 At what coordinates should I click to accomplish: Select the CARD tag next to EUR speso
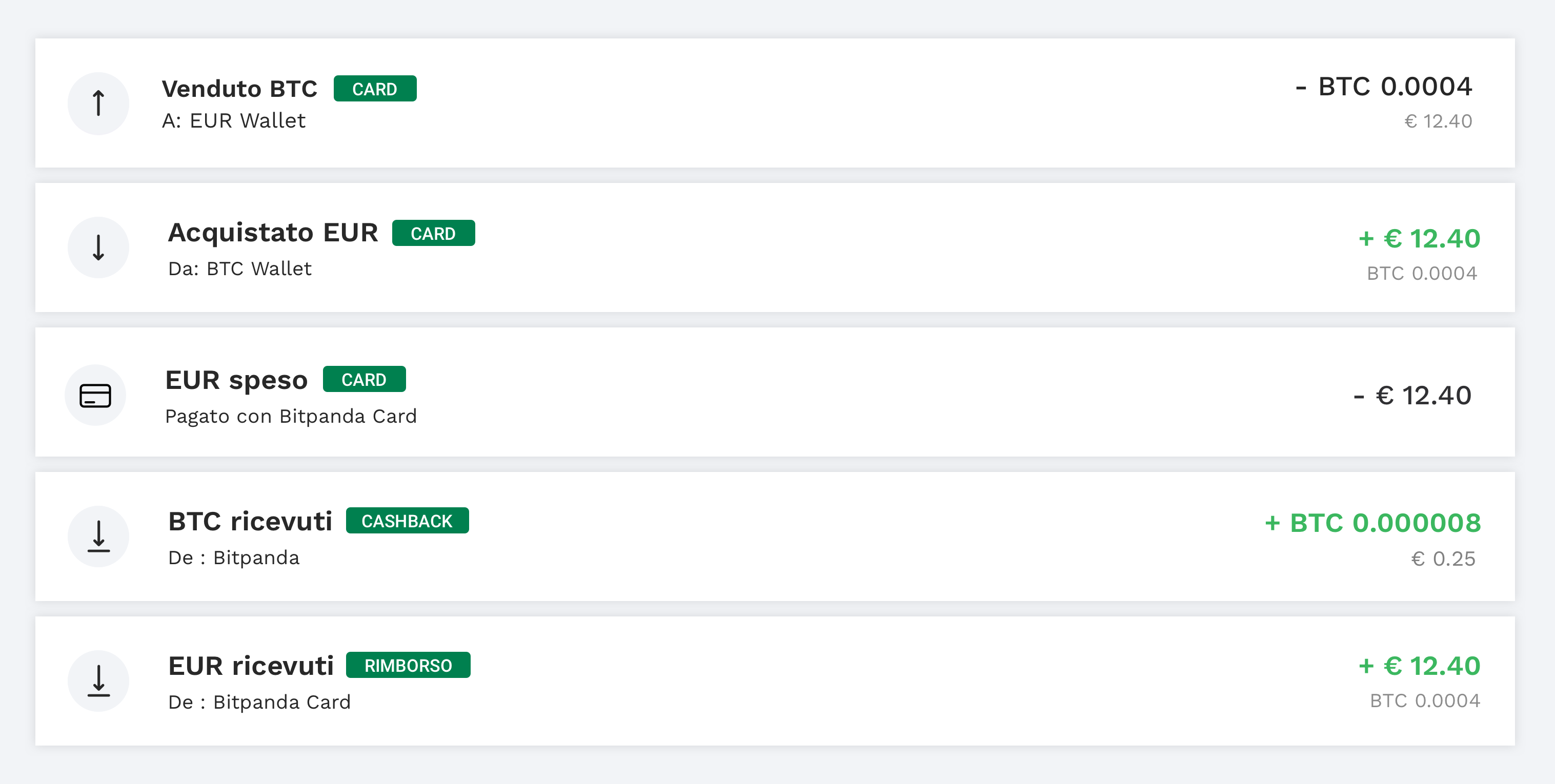coord(364,379)
